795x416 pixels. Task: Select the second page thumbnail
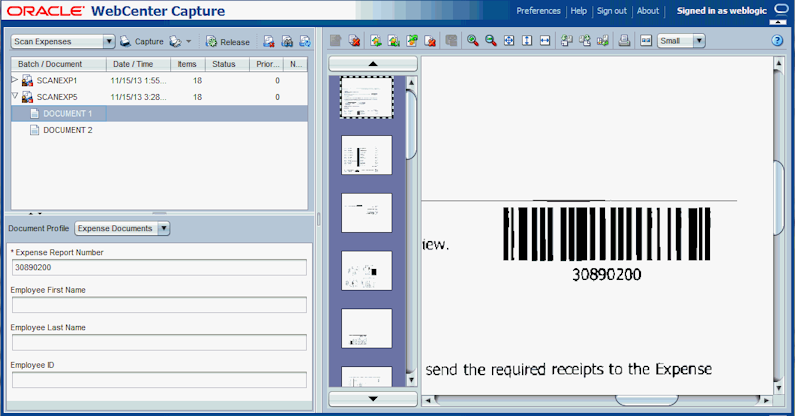(367, 155)
